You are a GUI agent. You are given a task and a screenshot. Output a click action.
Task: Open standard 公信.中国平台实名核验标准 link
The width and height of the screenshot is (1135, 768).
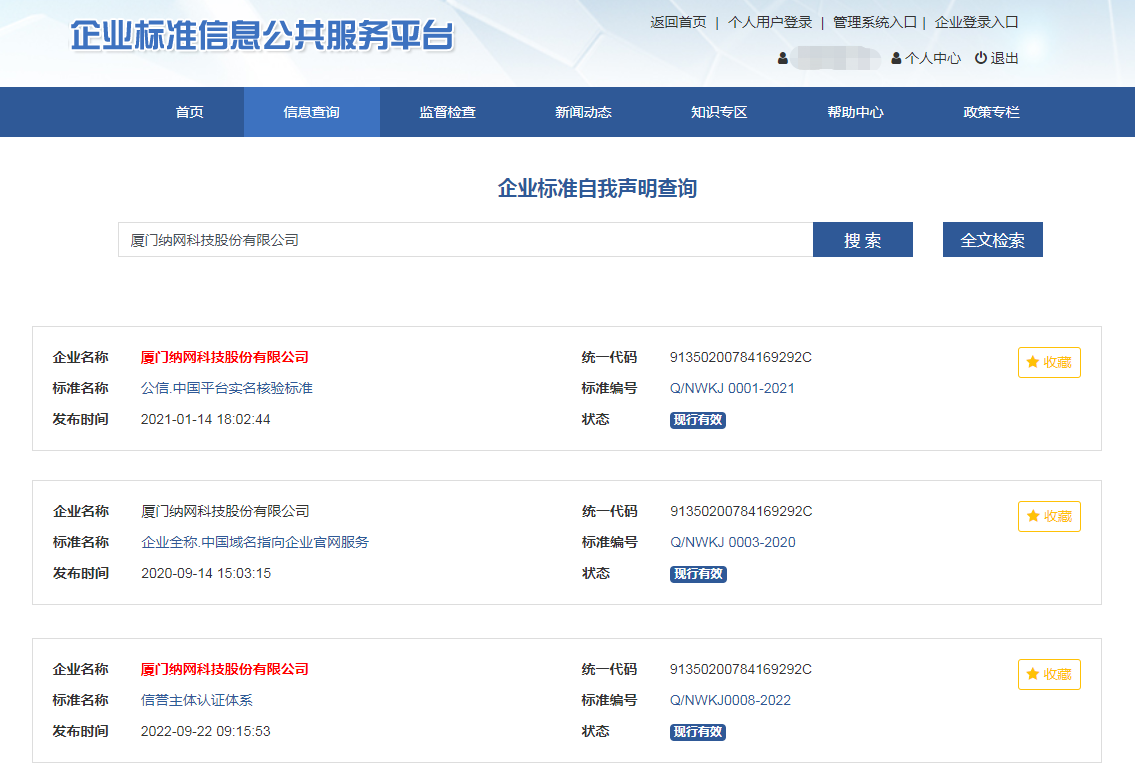coord(227,388)
